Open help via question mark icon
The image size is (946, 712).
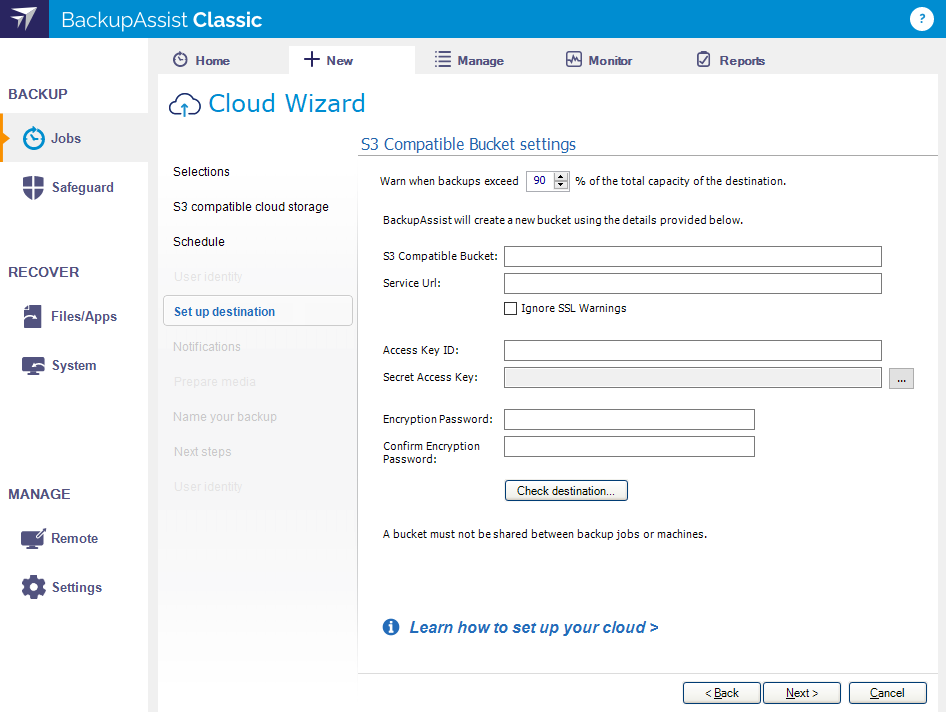pos(921,19)
